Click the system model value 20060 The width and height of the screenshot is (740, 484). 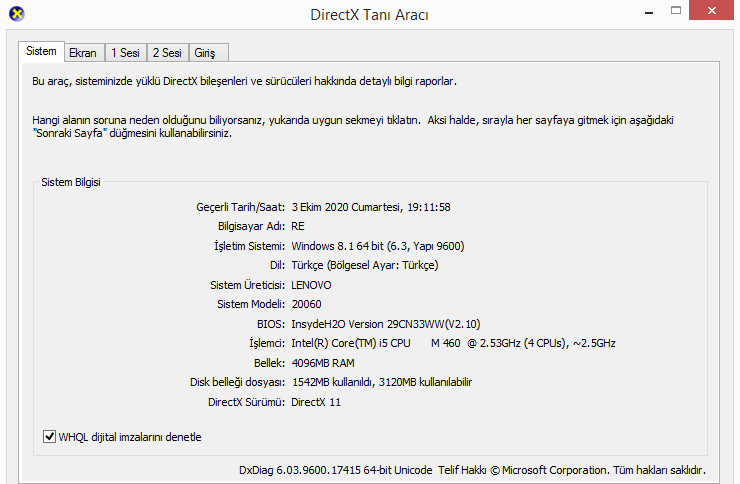306,304
